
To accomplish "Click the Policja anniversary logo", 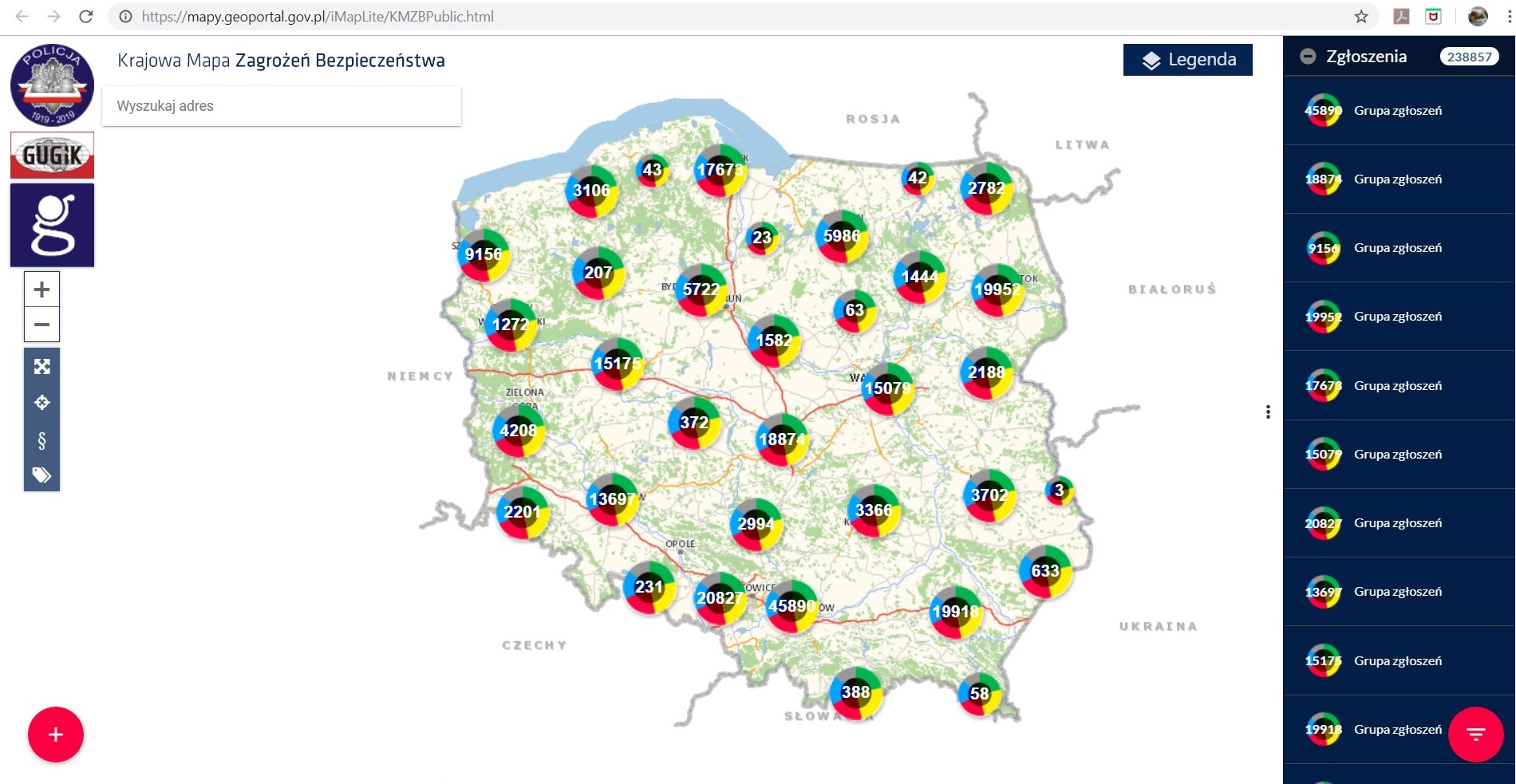I will tap(51, 84).
